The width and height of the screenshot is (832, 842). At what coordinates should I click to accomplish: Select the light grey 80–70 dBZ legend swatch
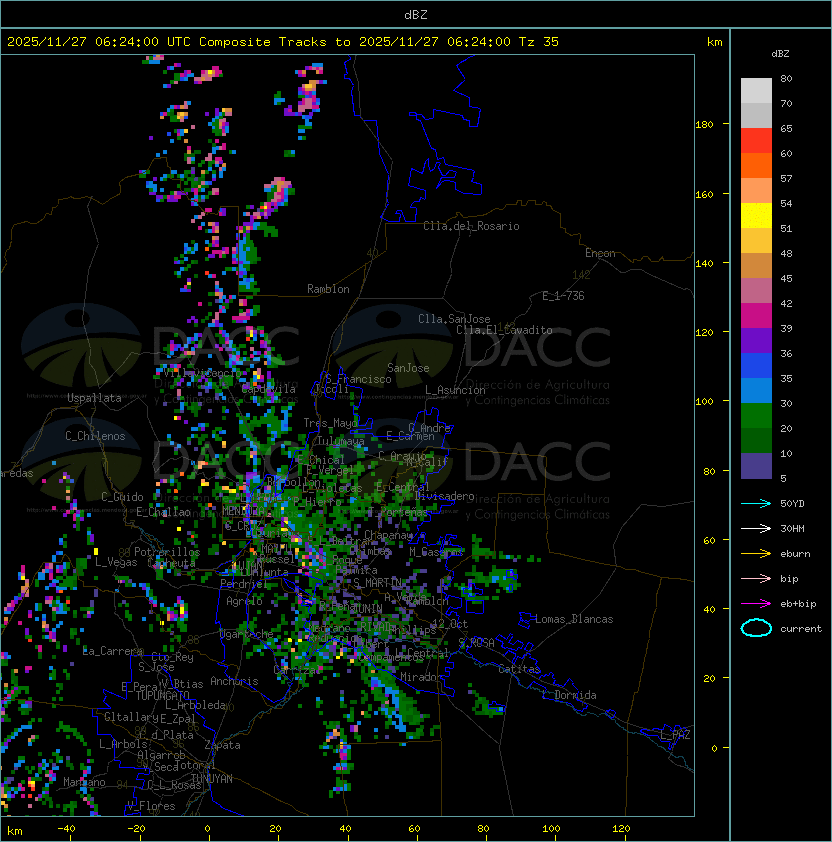[x=756, y=91]
